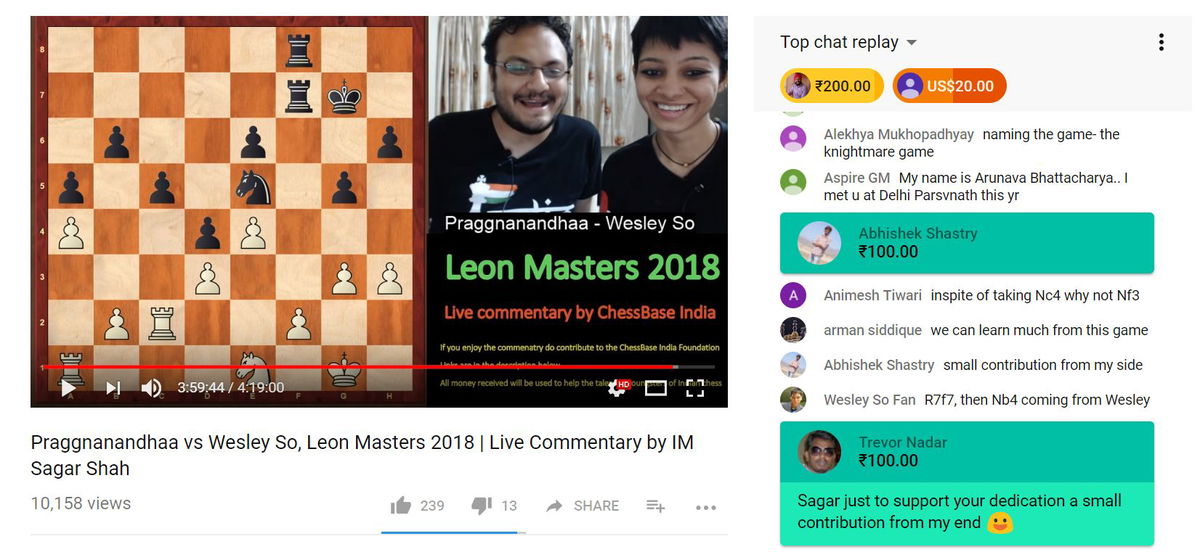Dislike the video with thumbs down
The image size is (1200, 552).
(x=481, y=506)
